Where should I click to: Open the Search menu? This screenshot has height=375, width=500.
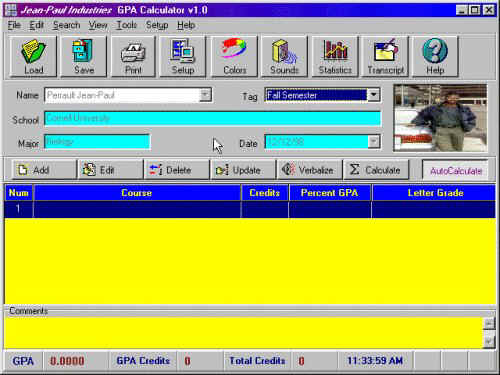coord(66,25)
